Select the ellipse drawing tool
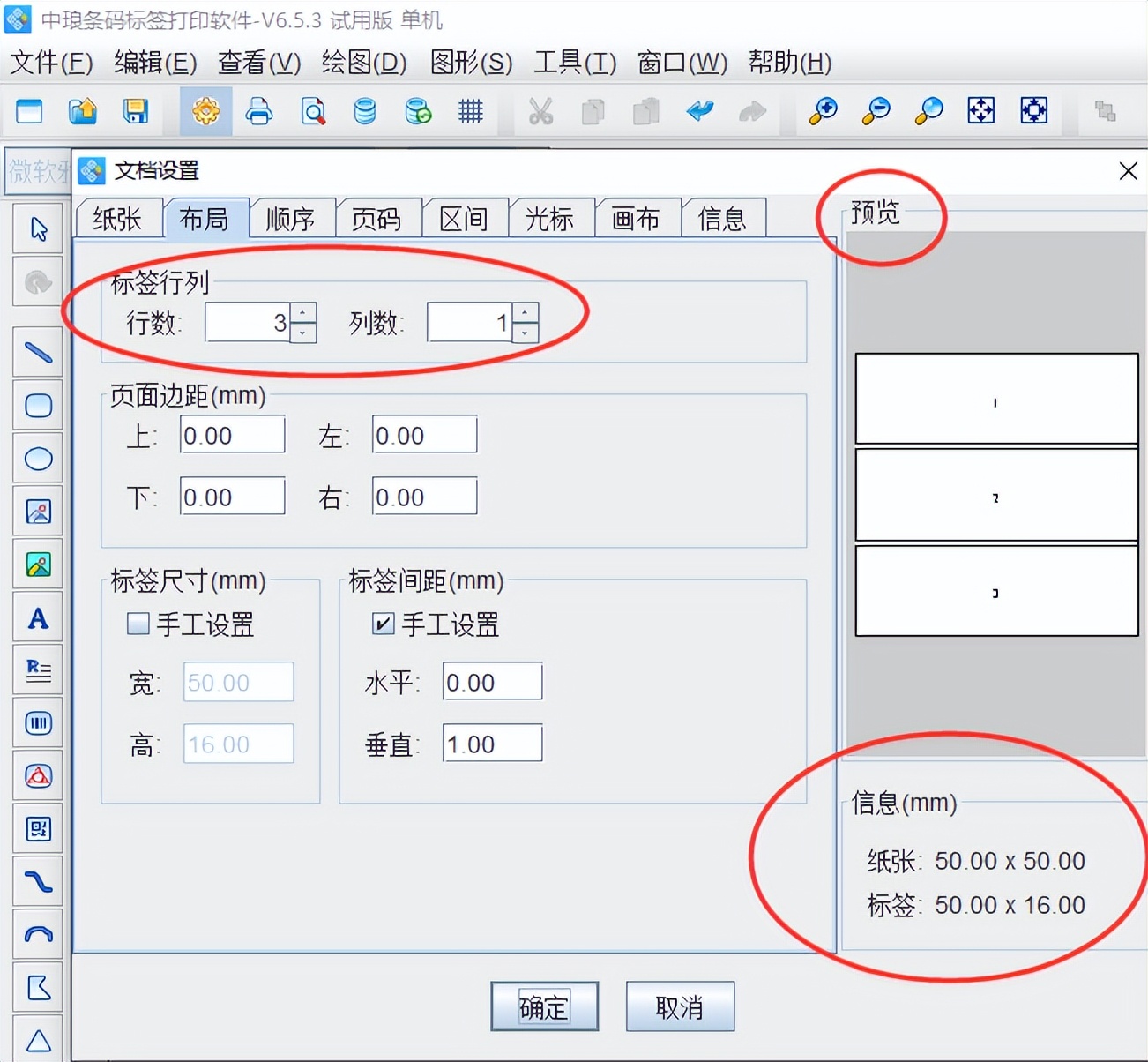The height and width of the screenshot is (1062, 1148). coord(38,458)
